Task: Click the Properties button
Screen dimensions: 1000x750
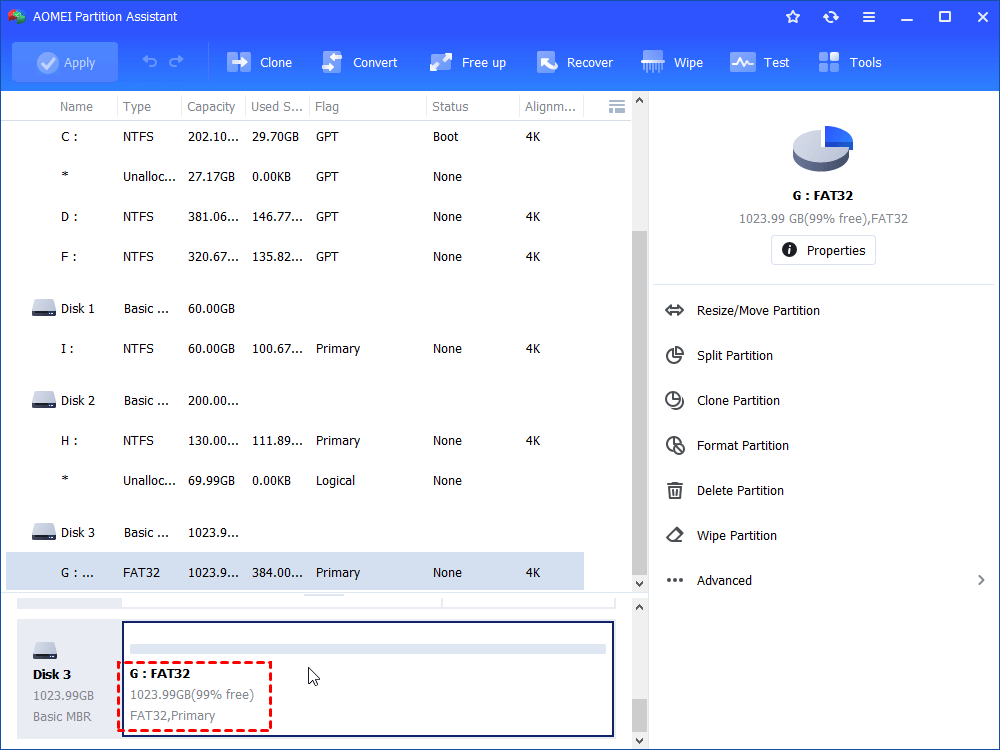Action: 823,250
